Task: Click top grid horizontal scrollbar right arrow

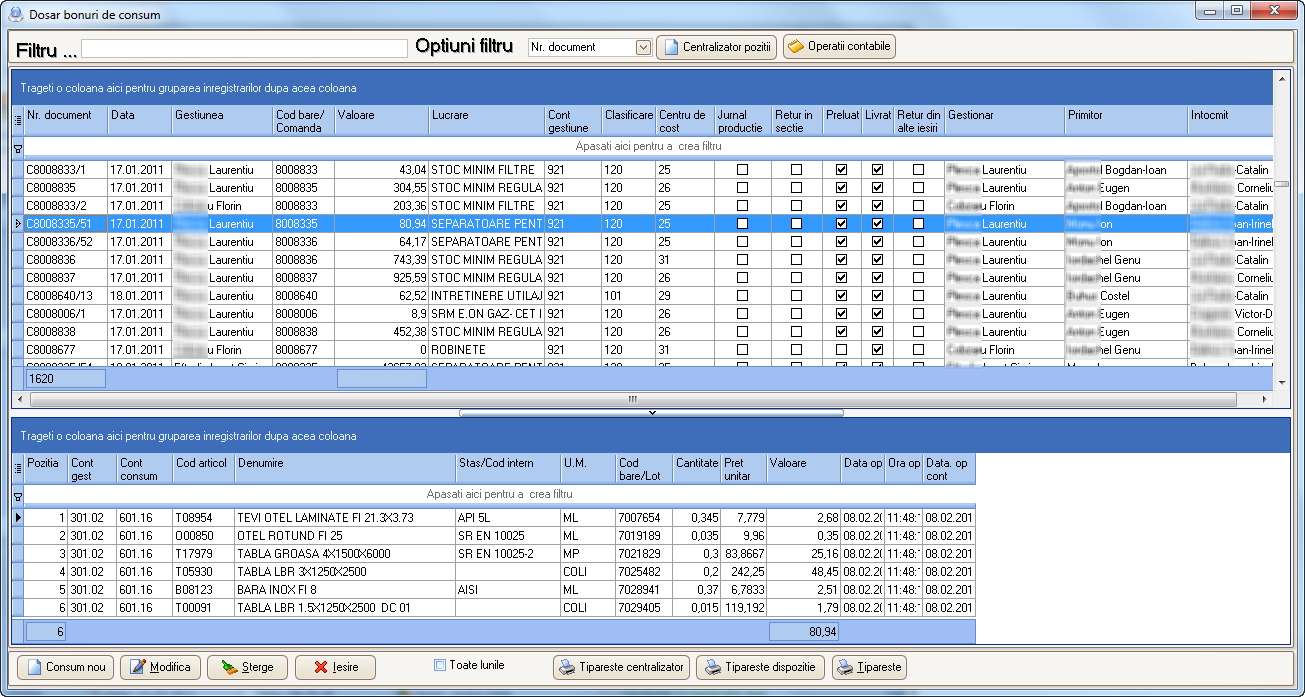Action: point(1264,399)
